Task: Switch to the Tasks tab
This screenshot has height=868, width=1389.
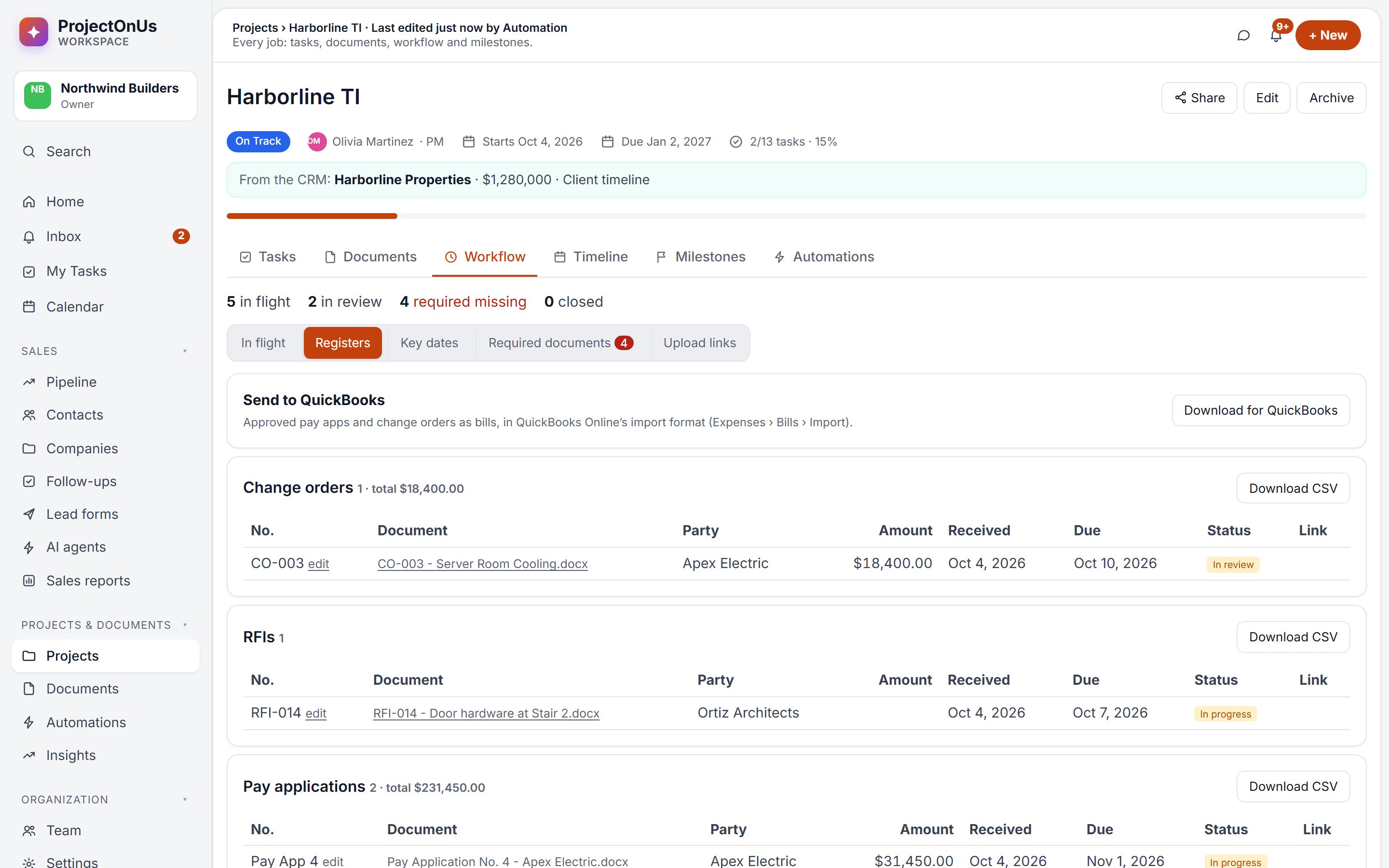Action: [268, 257]
